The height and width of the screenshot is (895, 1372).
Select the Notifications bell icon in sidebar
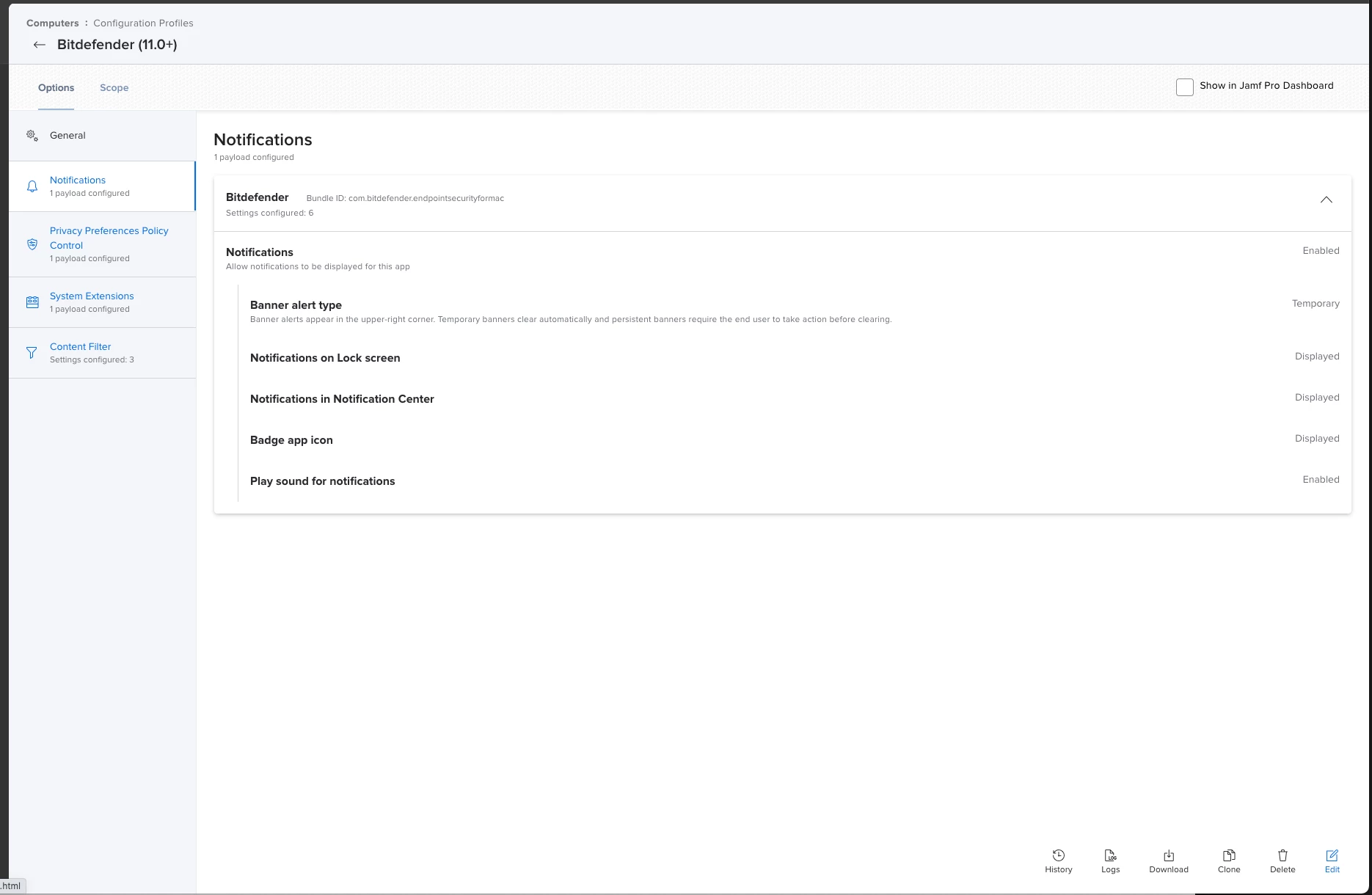click(x=32, y=186)
